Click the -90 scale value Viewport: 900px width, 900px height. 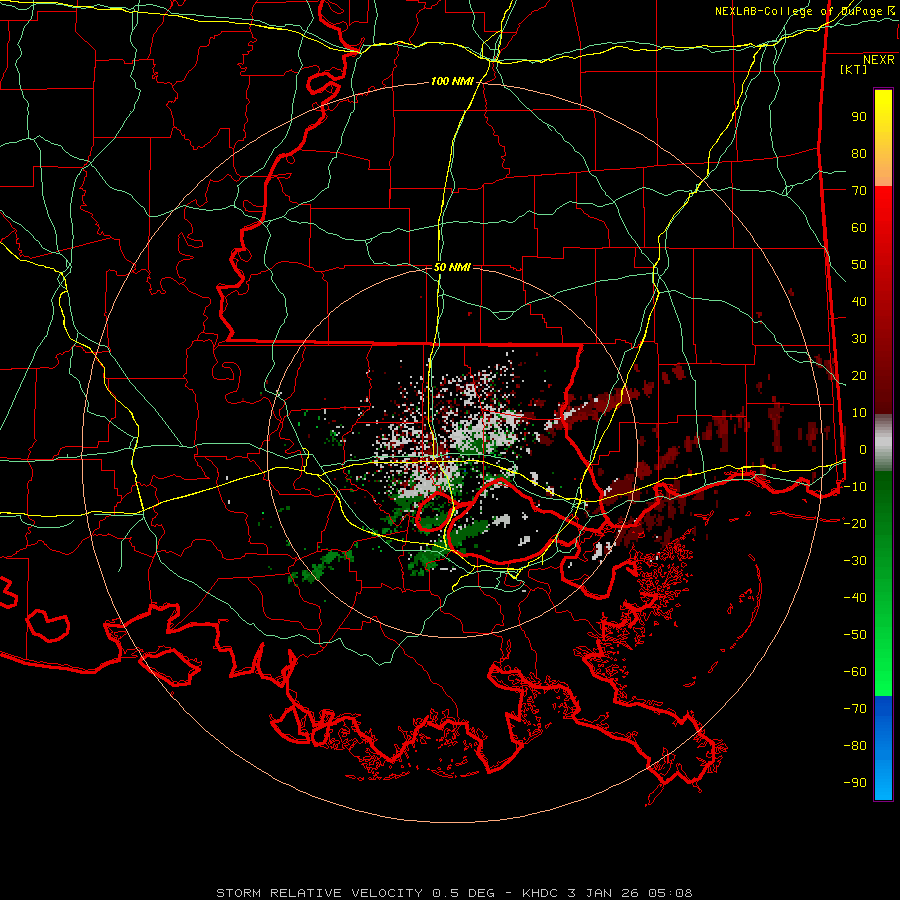click(855, 782)
